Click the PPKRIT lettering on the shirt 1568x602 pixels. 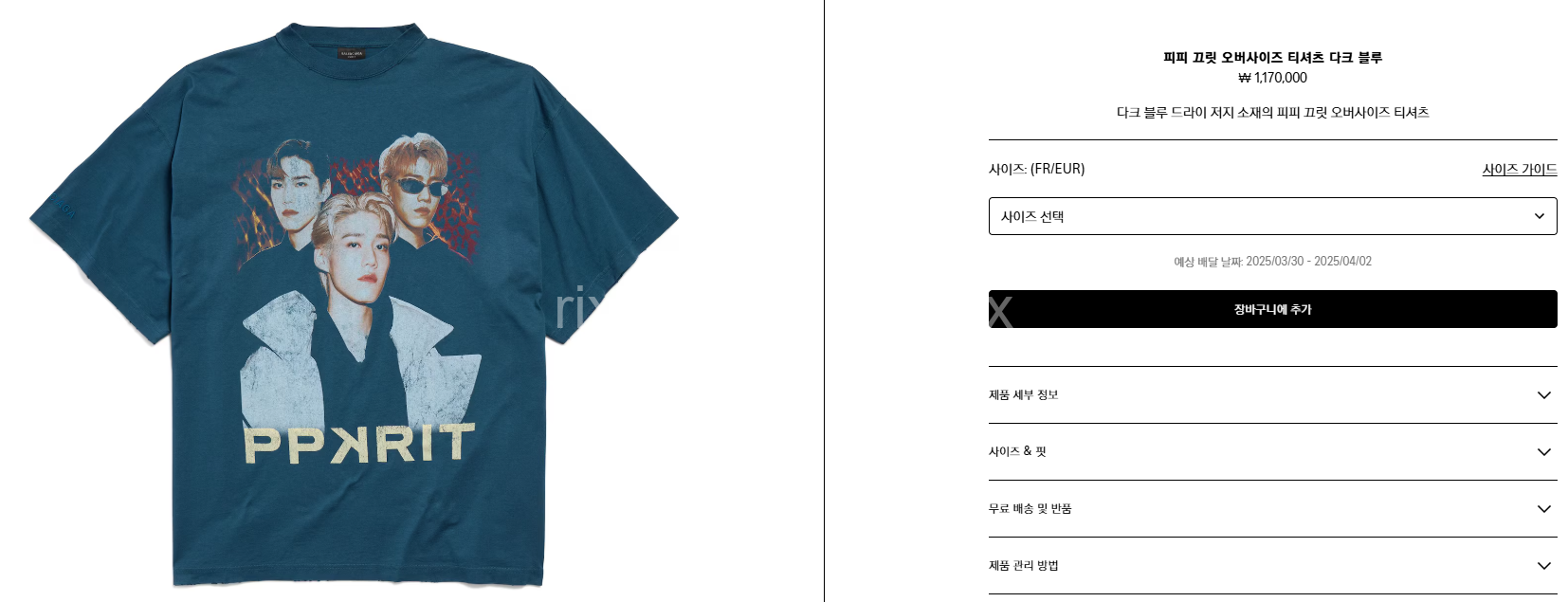coord(358,445)
